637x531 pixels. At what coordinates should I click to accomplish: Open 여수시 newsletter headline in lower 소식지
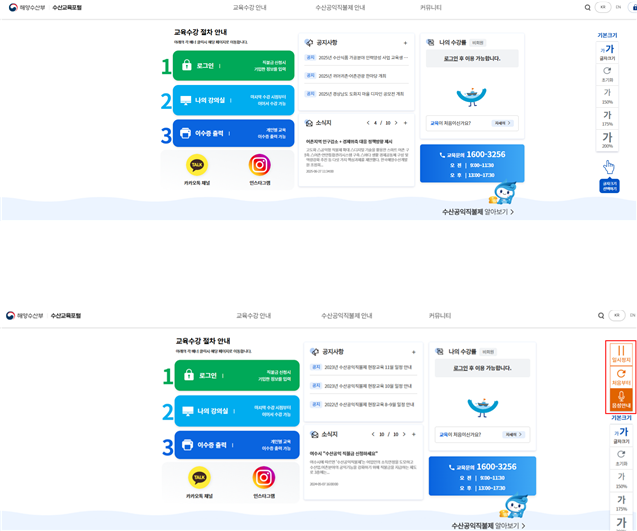344,453
